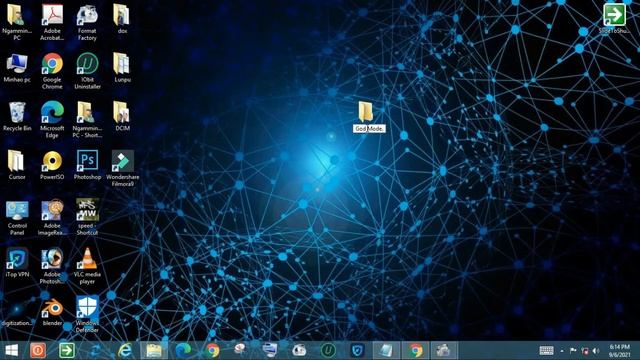Viewport: 640px width, 360px height.
Task: Open the volume speaker tray icon
Action: tap(596, 351)
